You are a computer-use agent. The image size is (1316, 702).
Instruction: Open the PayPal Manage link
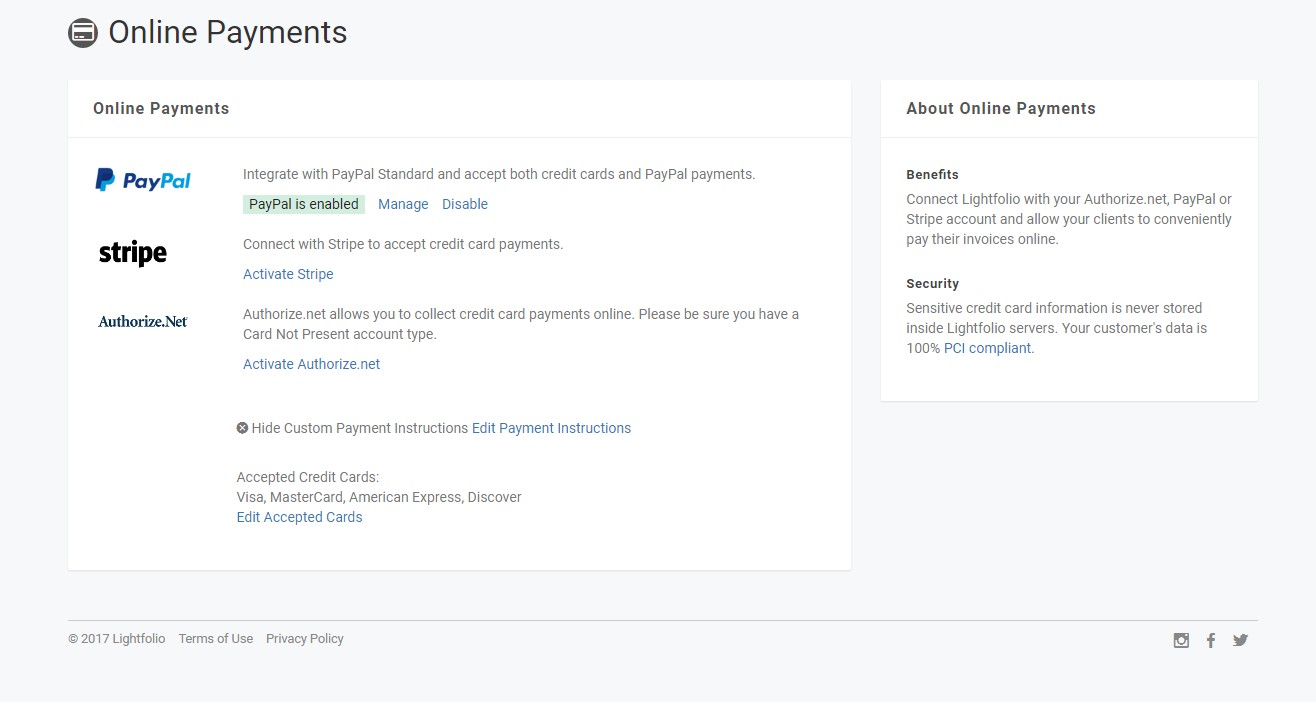click(x=403, y=204)
